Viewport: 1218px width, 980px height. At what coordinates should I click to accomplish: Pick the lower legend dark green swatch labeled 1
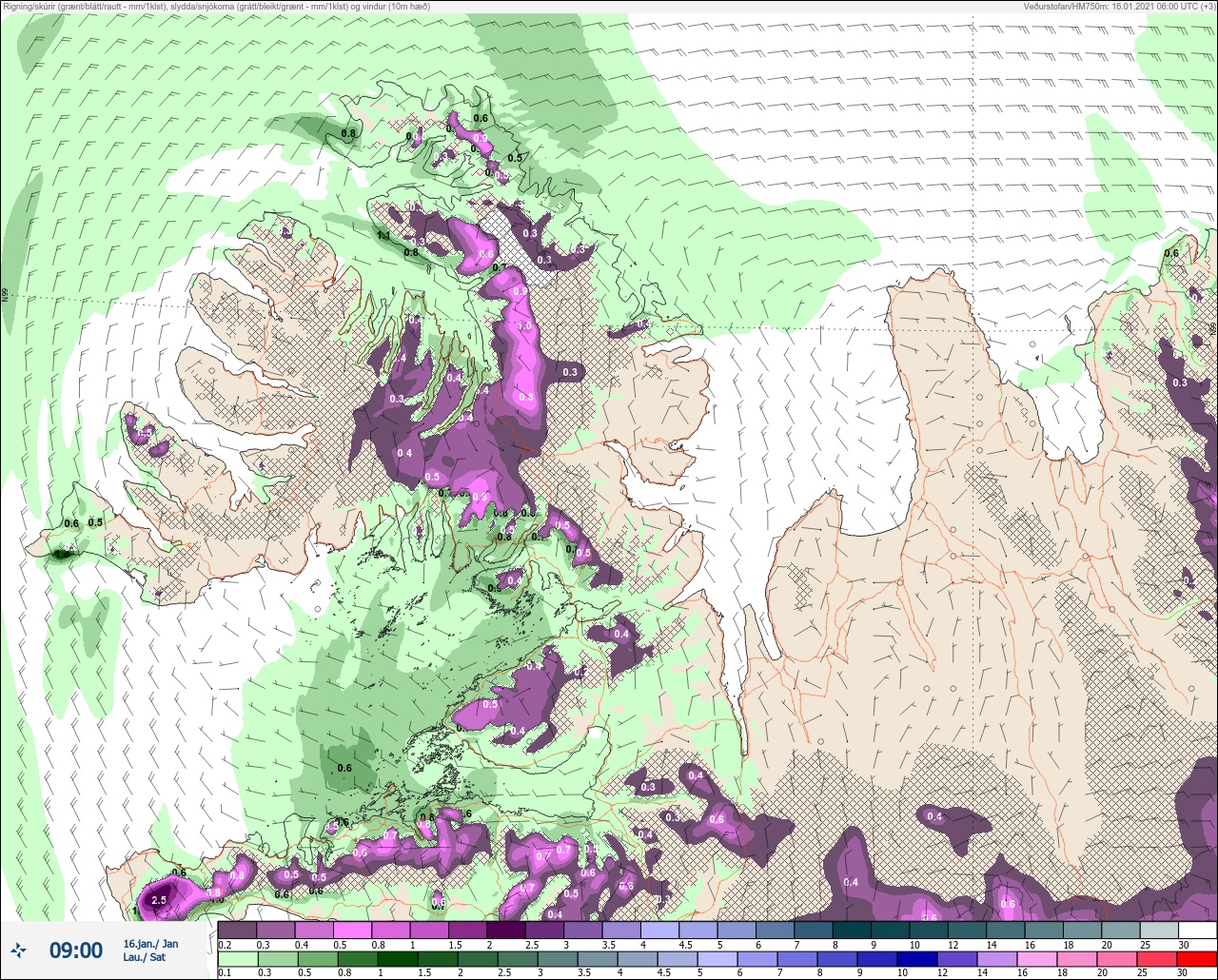pyautogui.click(x=398, y=959)
